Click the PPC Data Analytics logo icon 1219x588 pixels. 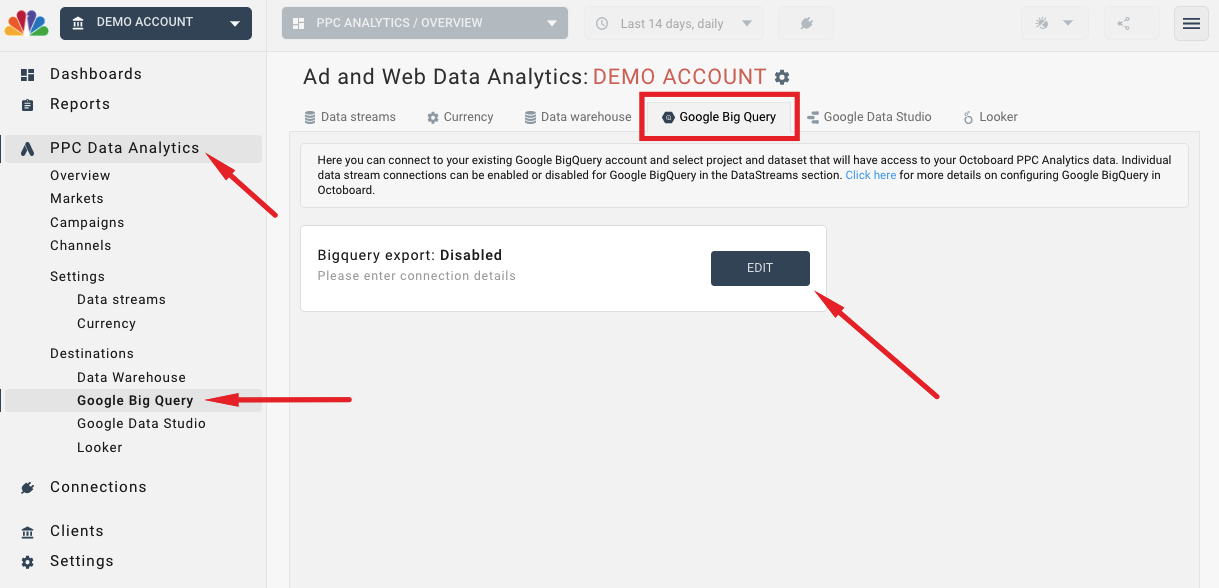(x=28, y=149)
